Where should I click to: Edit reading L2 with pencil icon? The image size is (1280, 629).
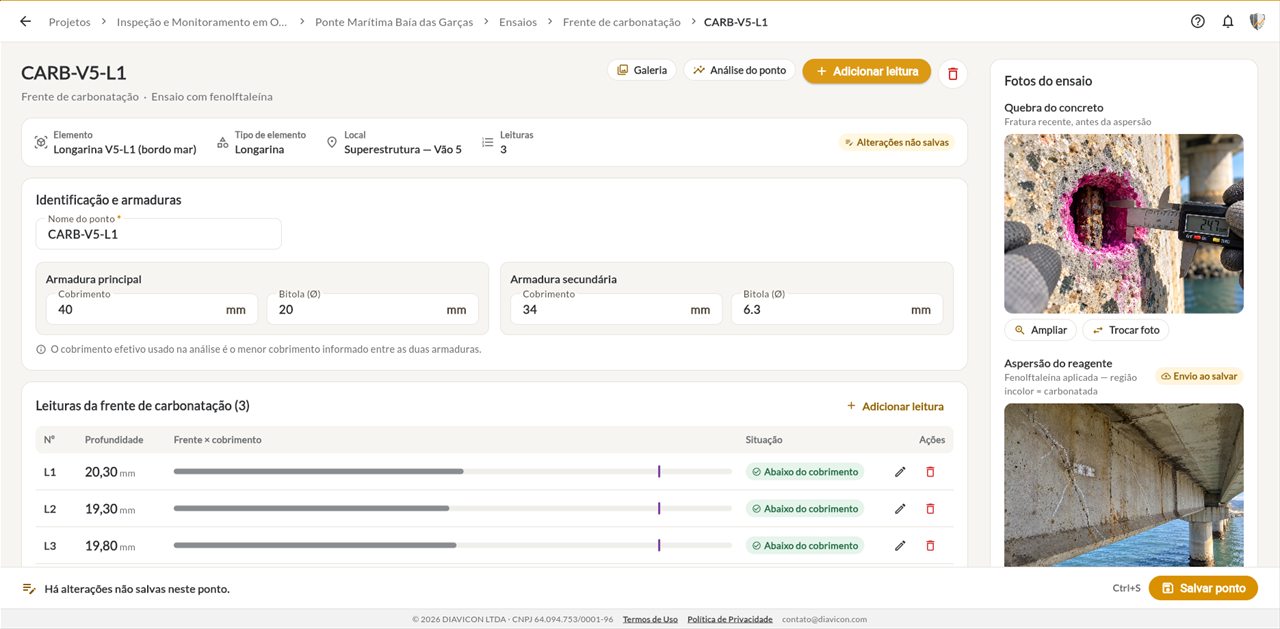coord(900,509)
